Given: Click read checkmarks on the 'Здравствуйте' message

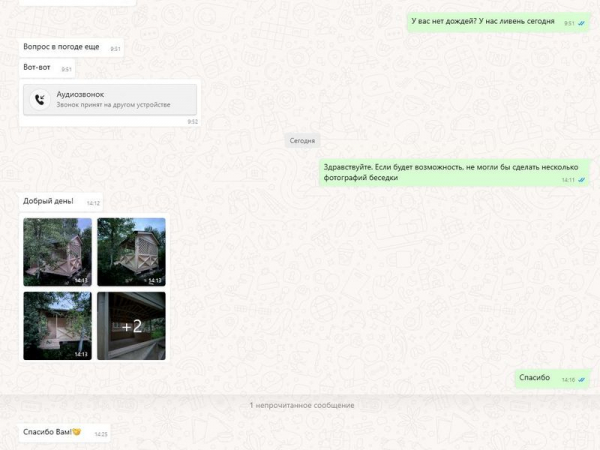Looking at the screenshot, I should click(582, 180).
